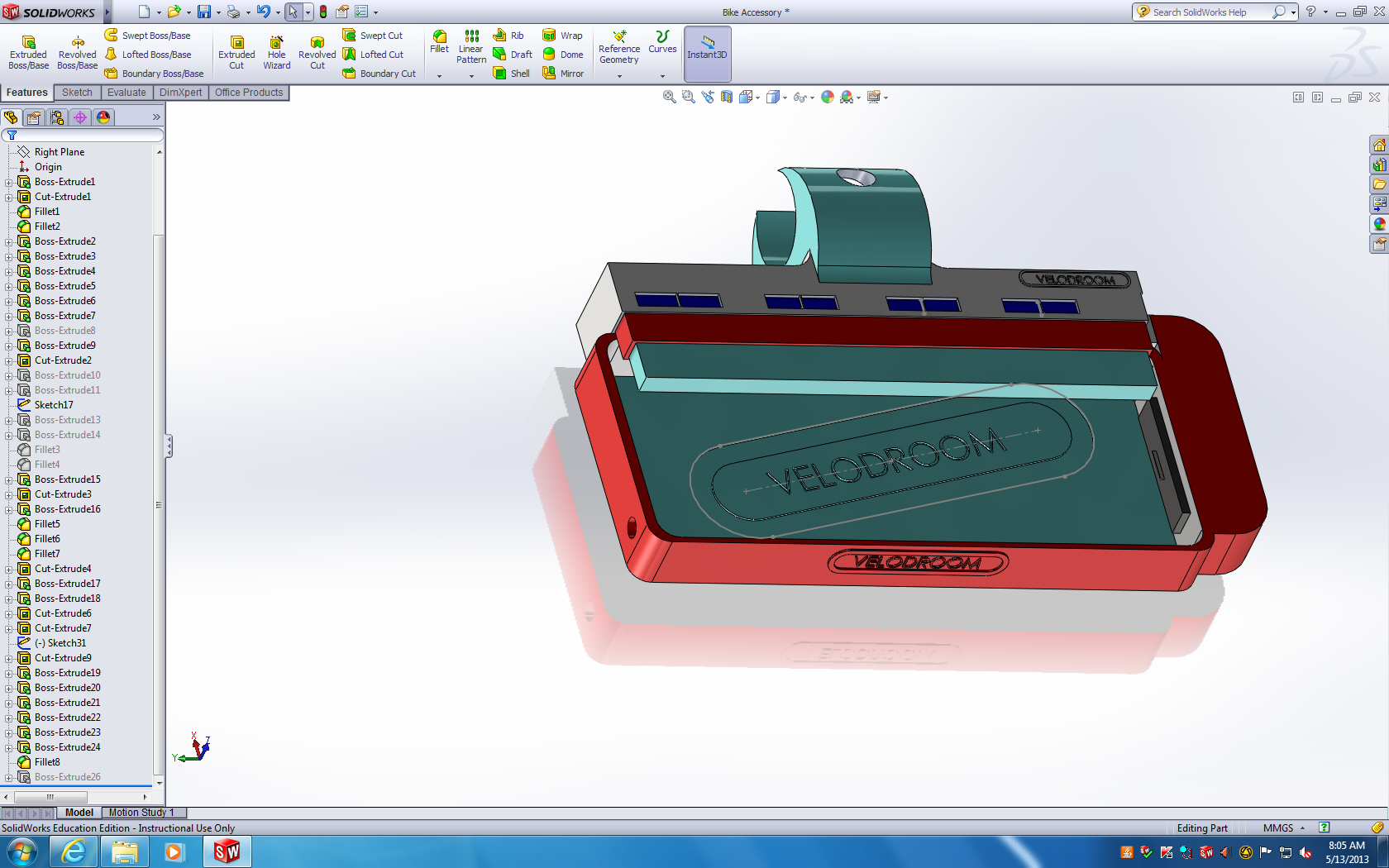
Task: Select Right Plane in the feature tree
Action: (60, 152)
